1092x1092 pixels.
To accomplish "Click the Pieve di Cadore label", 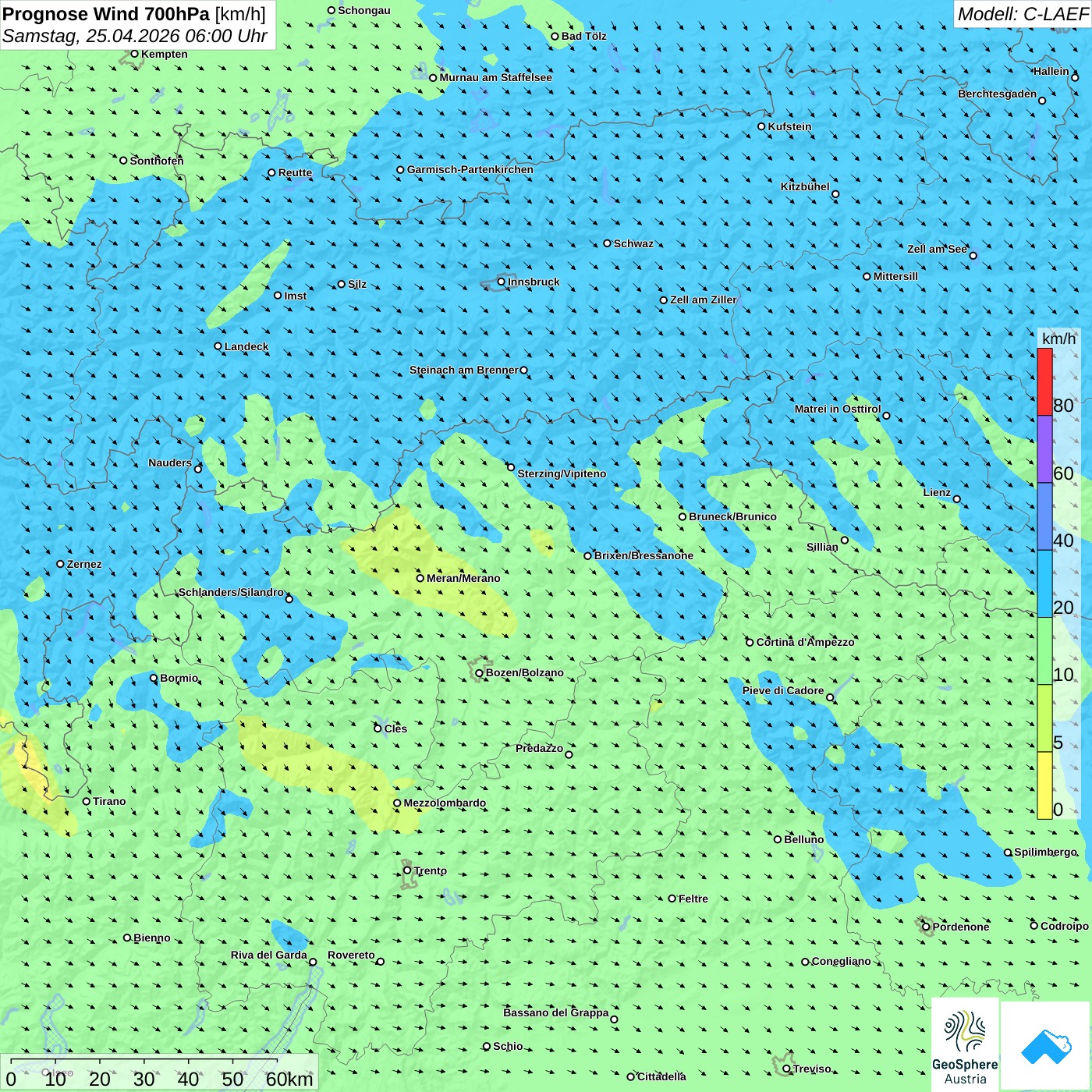I will pyautogui.click(x=783, y=690).
